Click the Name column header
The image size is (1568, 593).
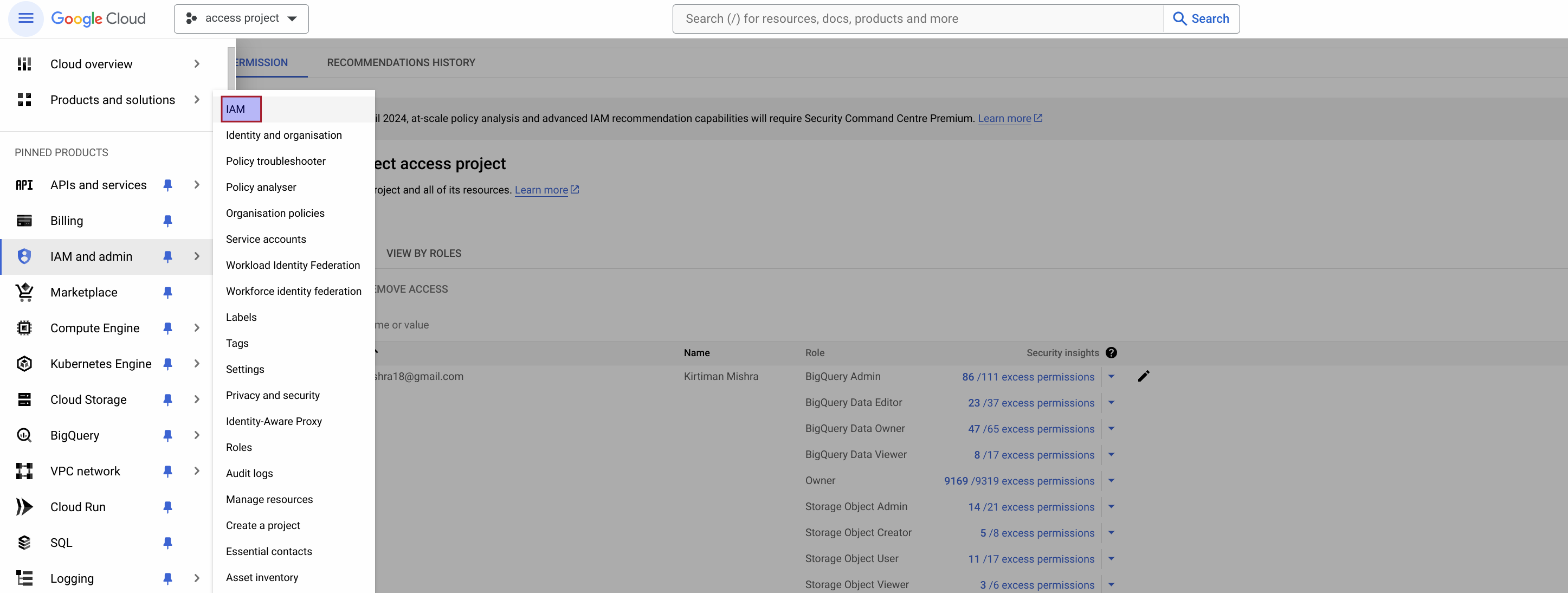696,353
